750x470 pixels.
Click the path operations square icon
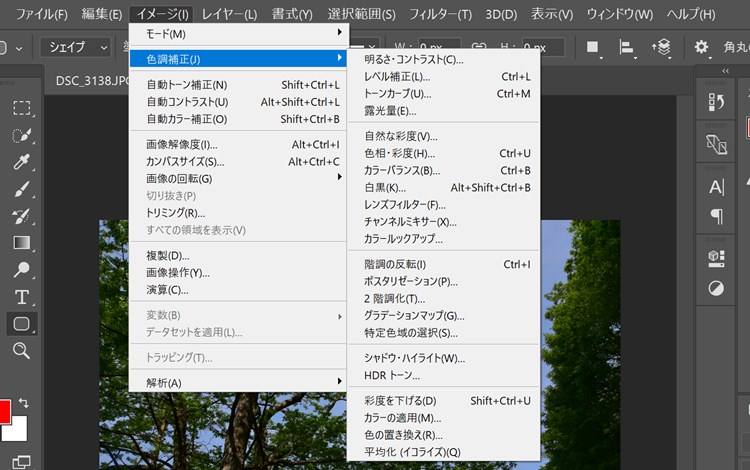point(593,47)
